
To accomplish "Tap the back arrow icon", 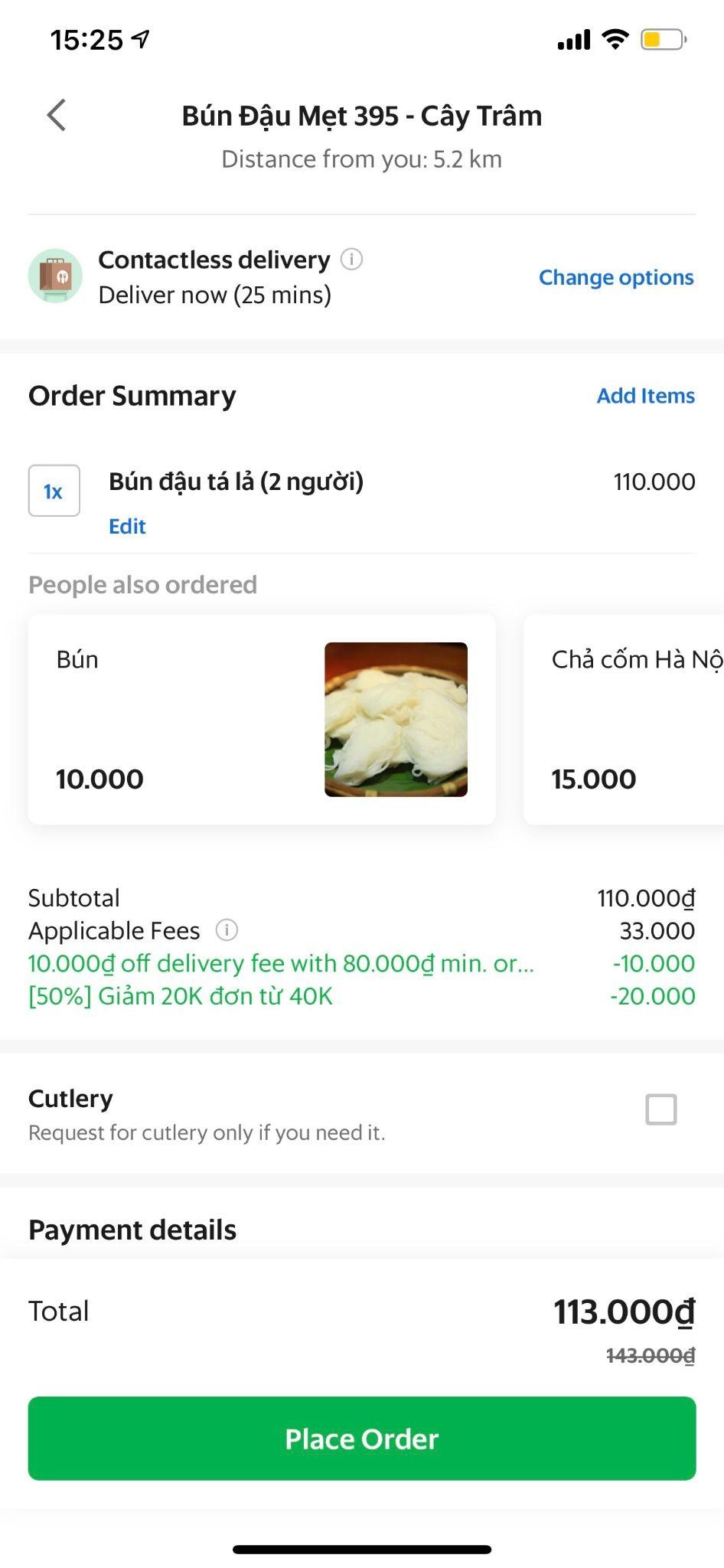I will [x=57, y=116].
